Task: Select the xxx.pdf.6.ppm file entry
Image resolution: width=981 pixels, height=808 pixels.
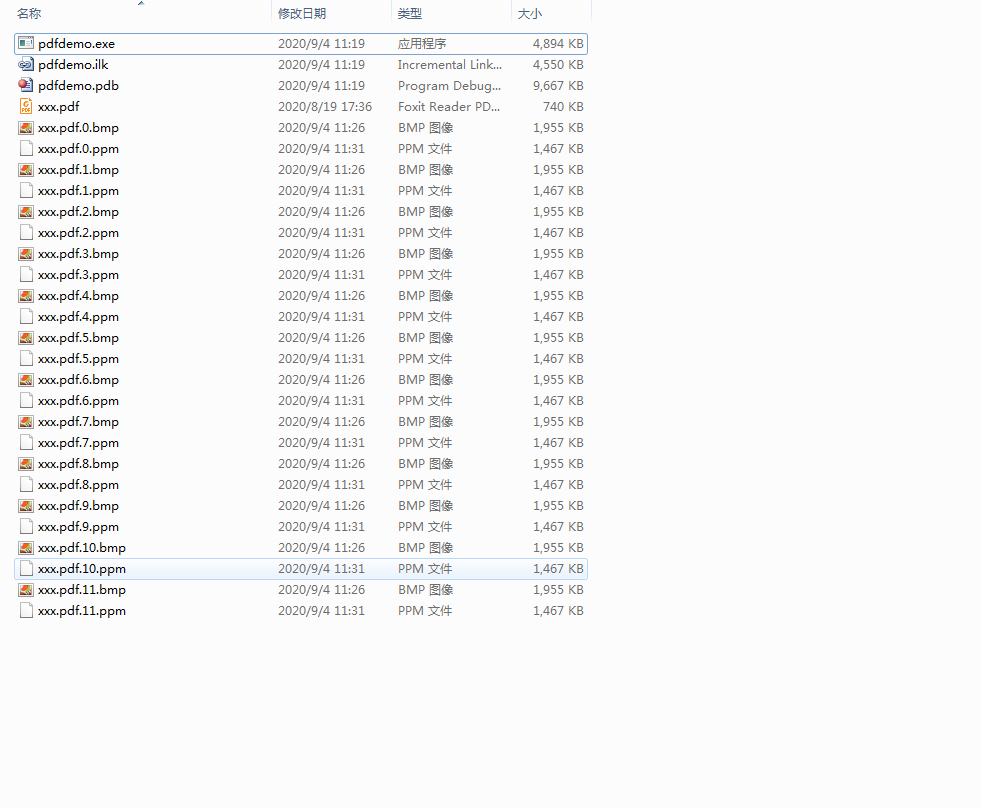Action: [x=301, y=401]
